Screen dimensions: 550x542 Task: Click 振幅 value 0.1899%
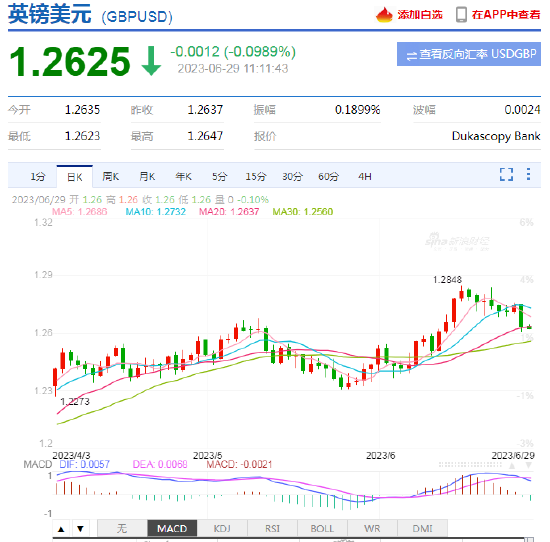(x=357, y=110)
